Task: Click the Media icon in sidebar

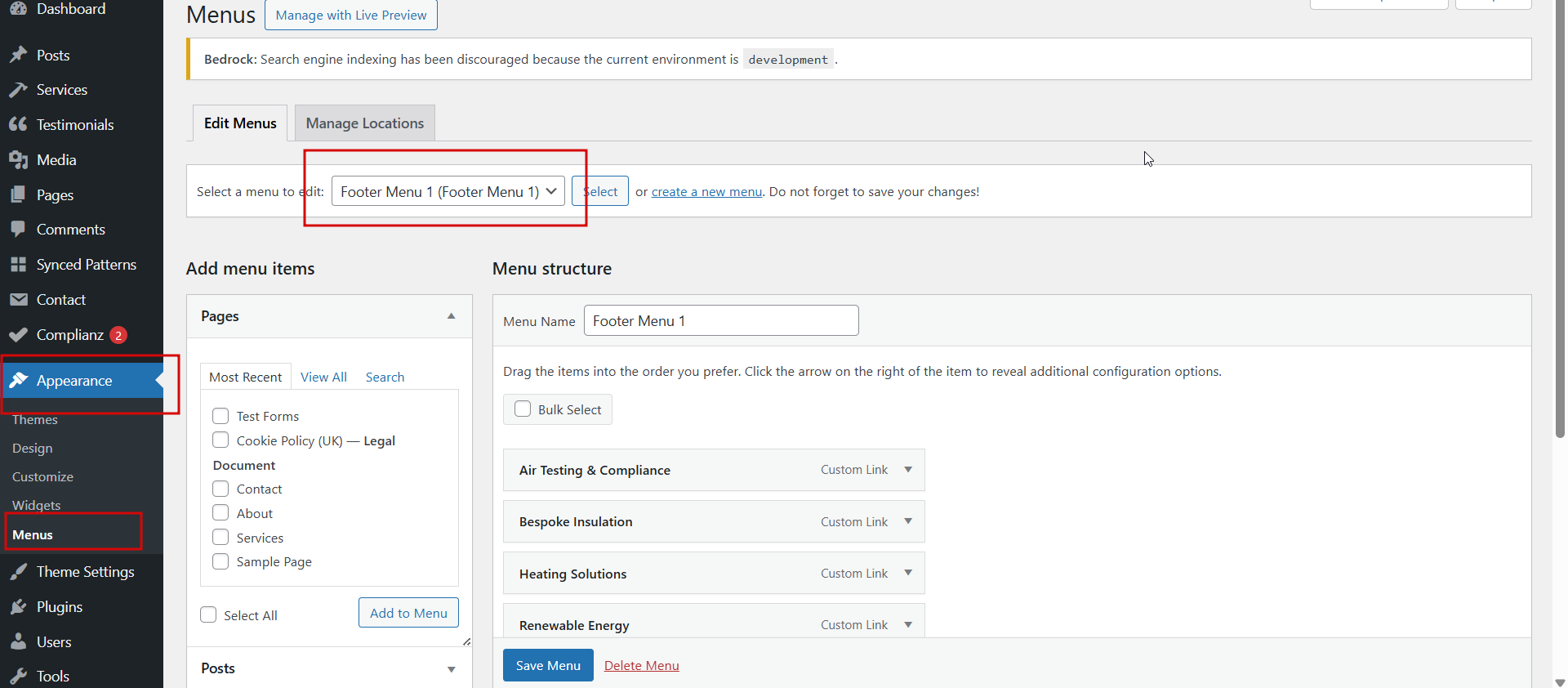Action: pos(18,160)
